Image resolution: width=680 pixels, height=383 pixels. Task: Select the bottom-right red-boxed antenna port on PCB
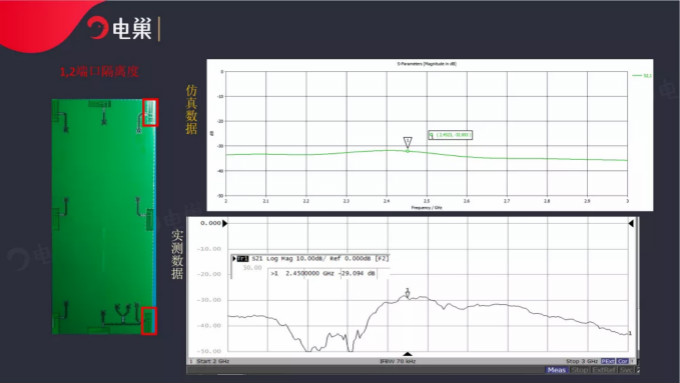point(149,321)
